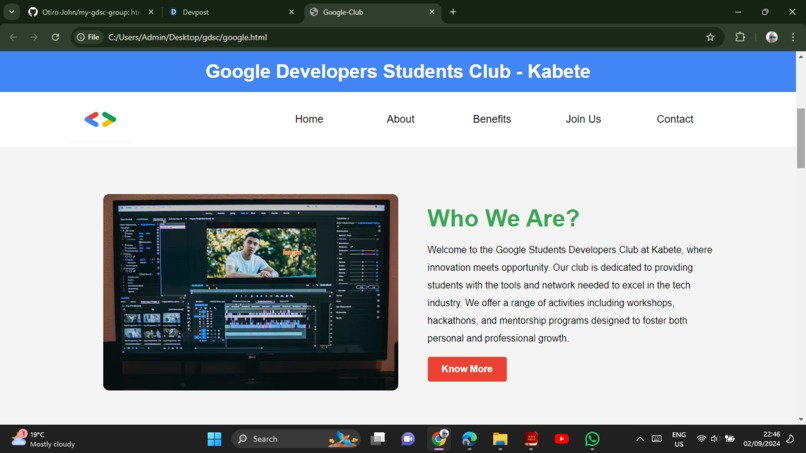This screenshot has height=453, width=806.
Task: Click the description paragraph starting Welcome to
Action: (570, 294)
